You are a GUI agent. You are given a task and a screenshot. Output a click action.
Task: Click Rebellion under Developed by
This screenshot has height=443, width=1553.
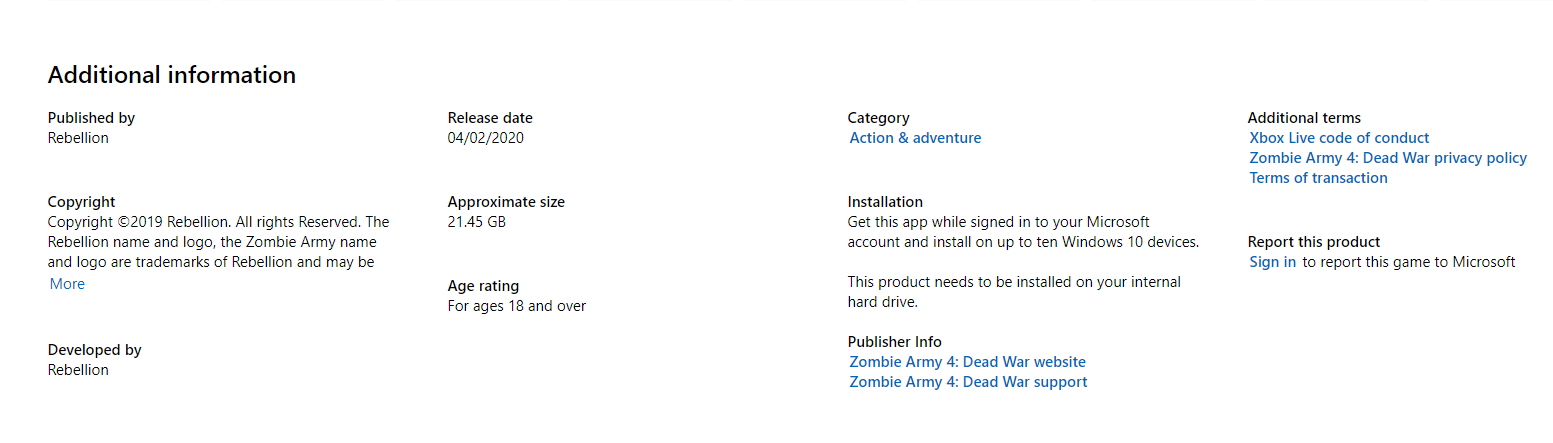78,370
